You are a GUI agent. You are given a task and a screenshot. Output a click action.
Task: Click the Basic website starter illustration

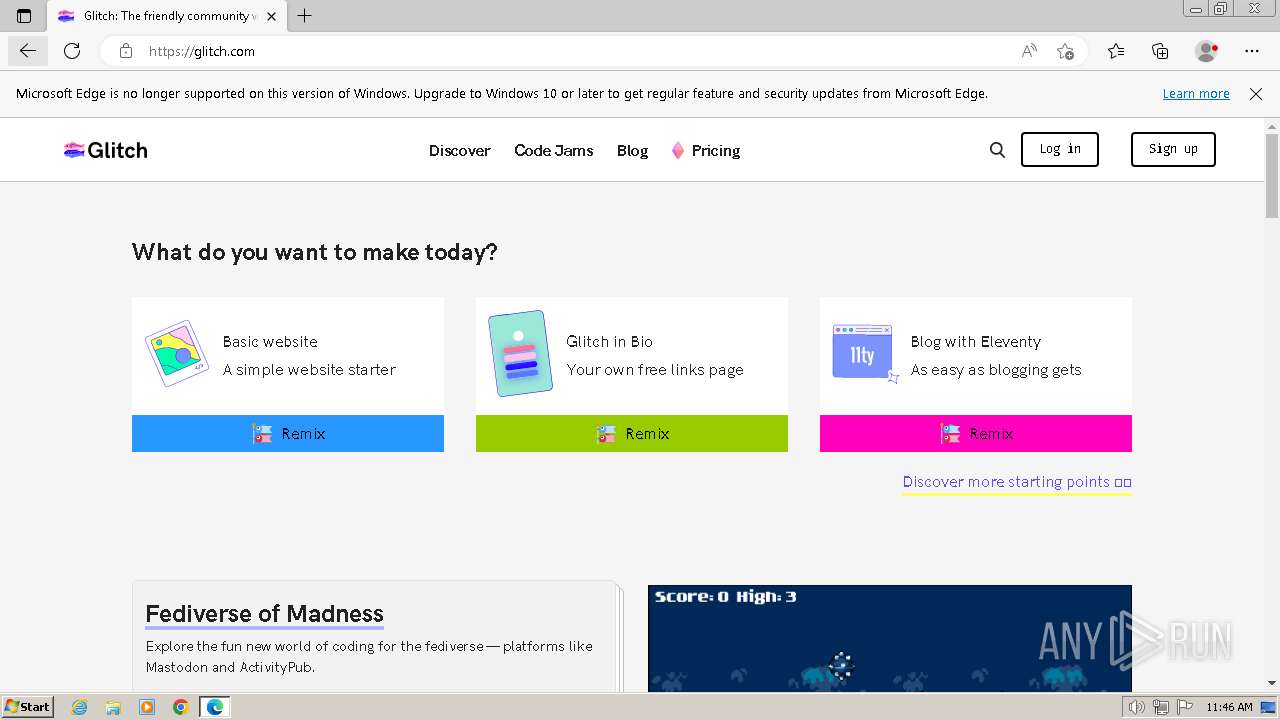tap(177, 353)
